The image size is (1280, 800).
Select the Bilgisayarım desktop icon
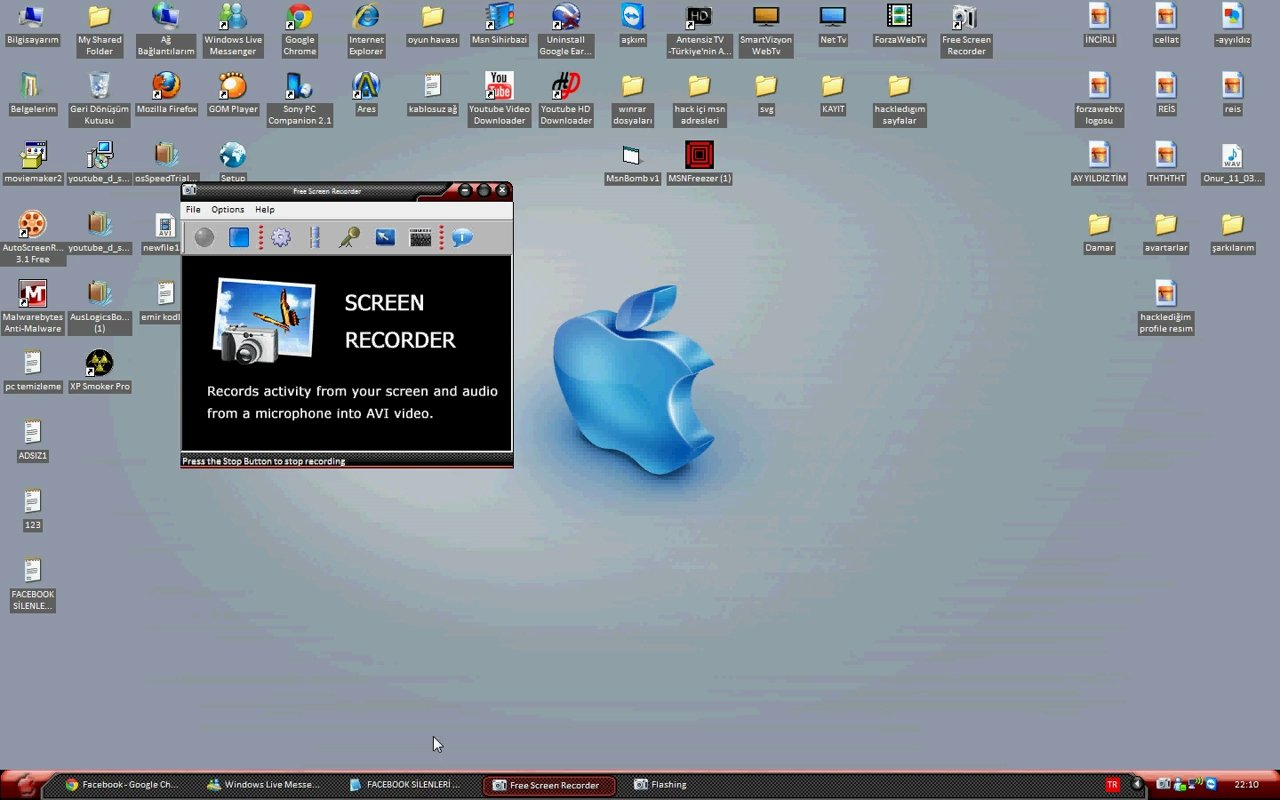(x=33, y=25)
